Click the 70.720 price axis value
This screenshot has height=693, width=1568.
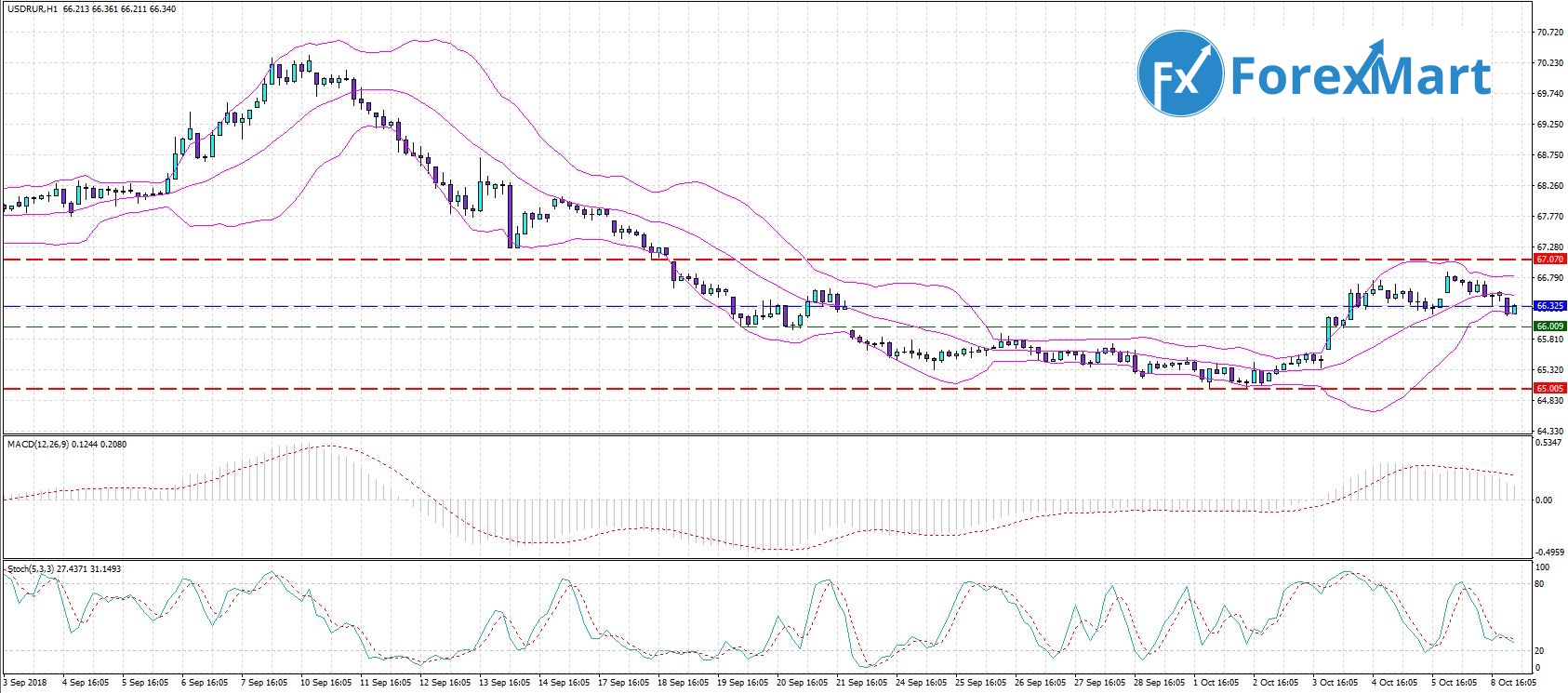click(x=1549, y=33)
